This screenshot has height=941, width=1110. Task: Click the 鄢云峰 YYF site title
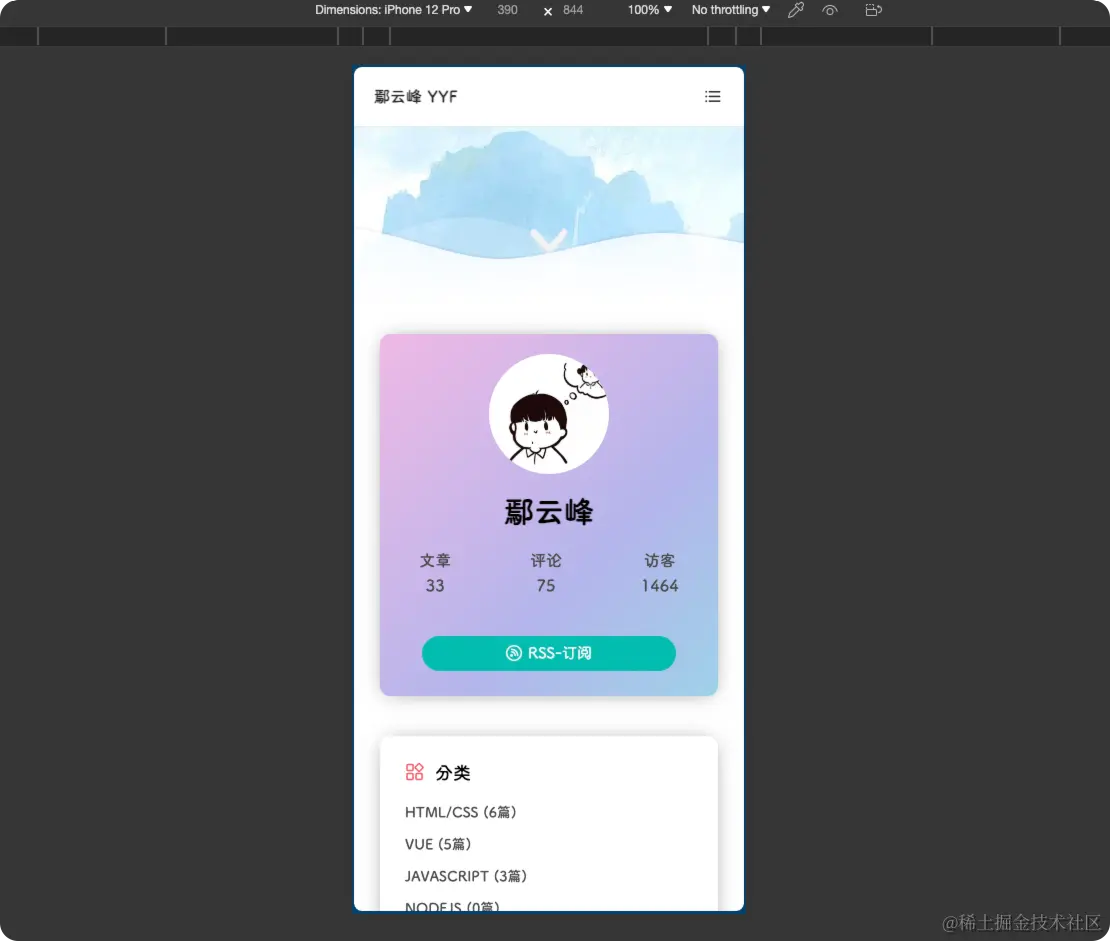click(x=415, y=96)
